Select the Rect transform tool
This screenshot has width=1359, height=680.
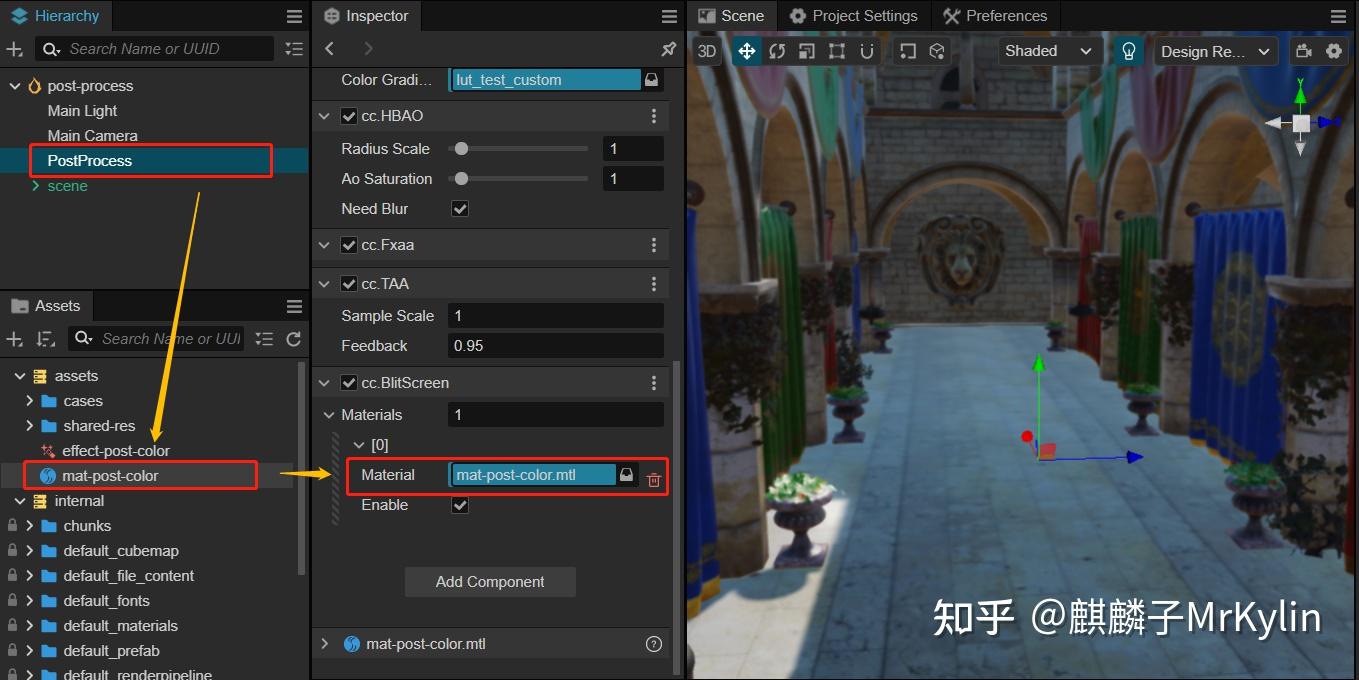point(836,50)
